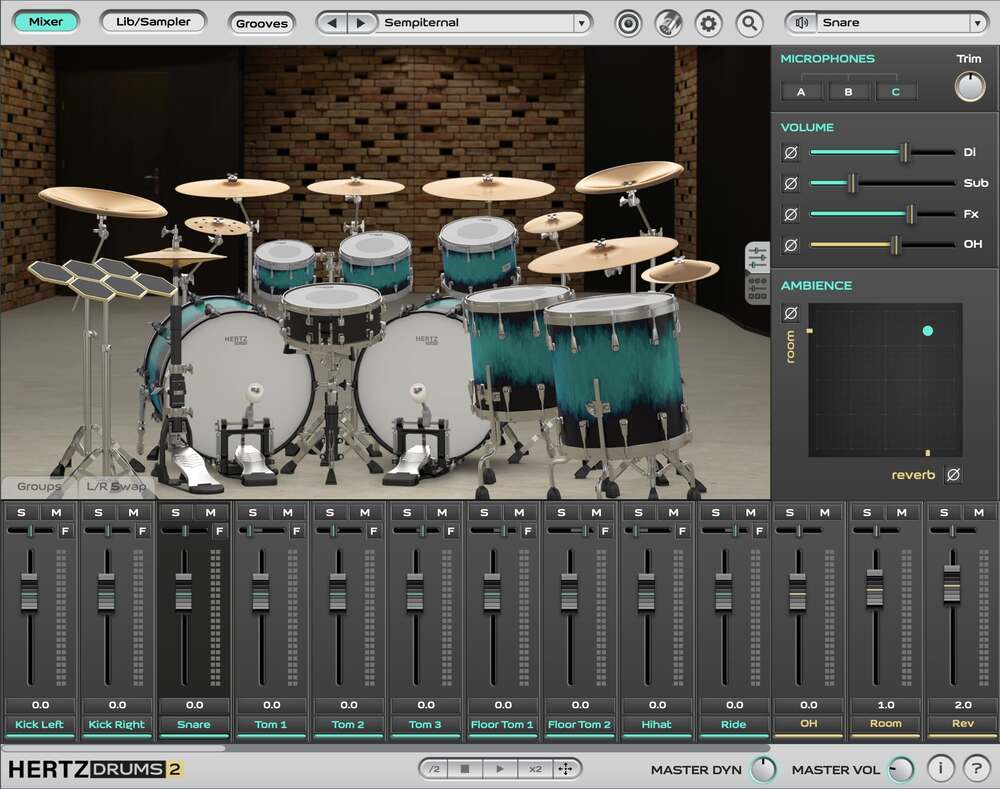Screen dimensions: 1000x789
Task: Click the info (i) icon at bottom right
Action: 939,768
